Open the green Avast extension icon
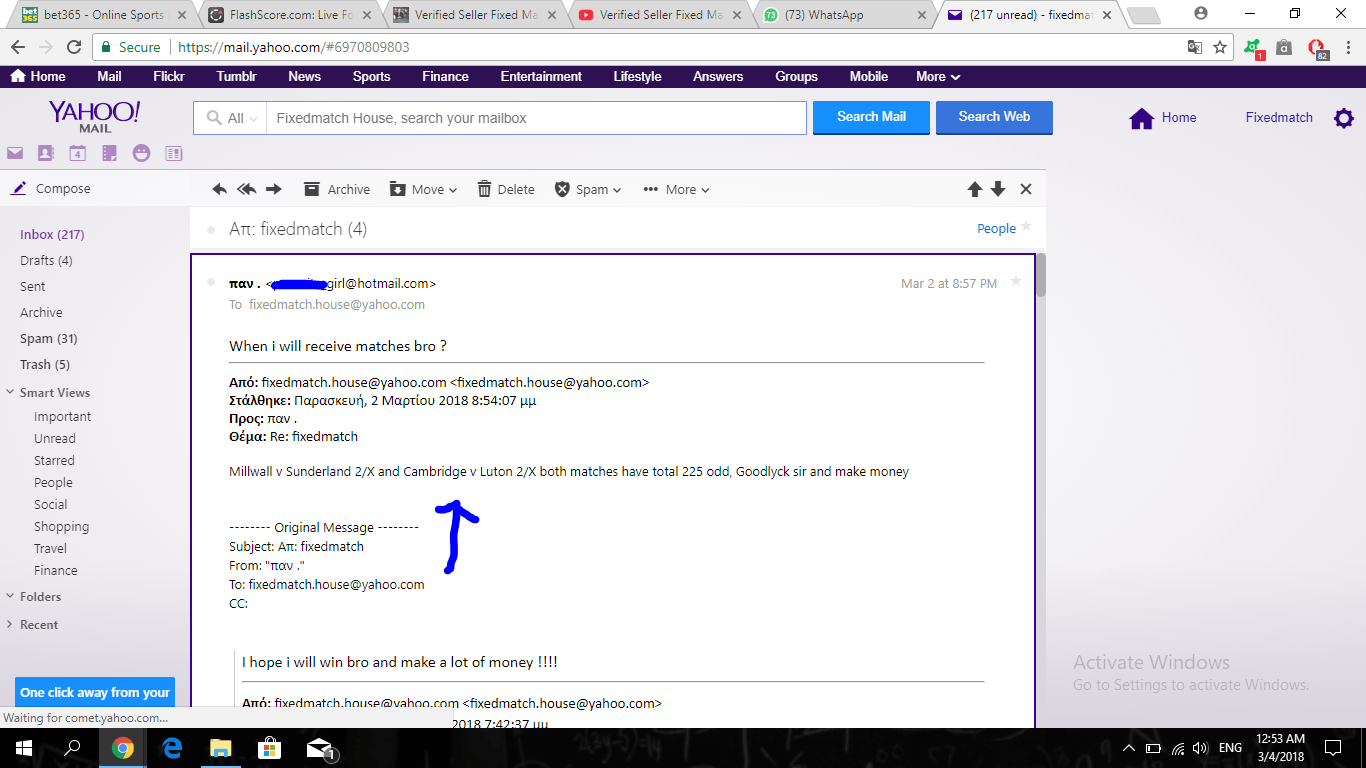The width and height of the screenshot is (1366, 768). pyautogui.click(x=1254, y=48)
